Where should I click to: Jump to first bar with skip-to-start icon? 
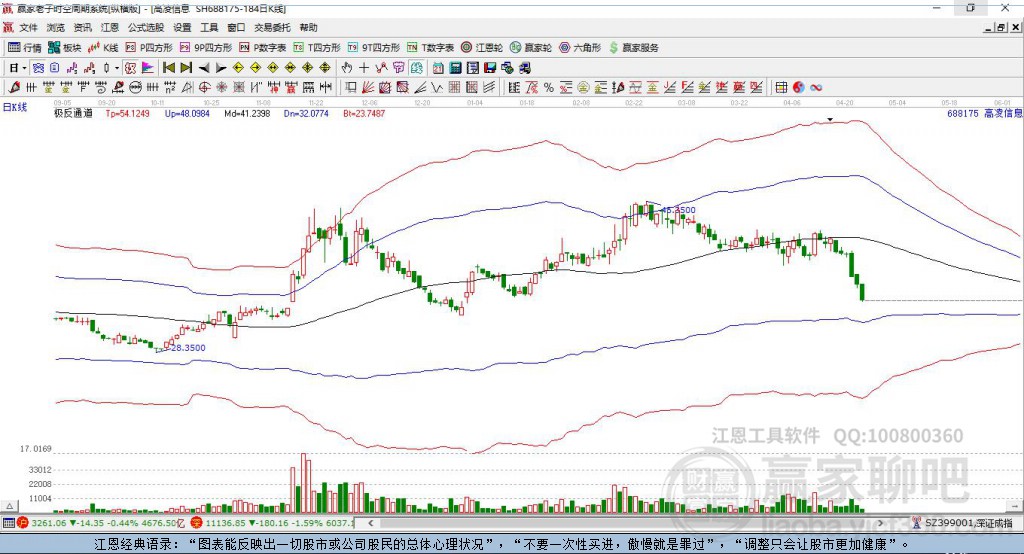[168, 68]
